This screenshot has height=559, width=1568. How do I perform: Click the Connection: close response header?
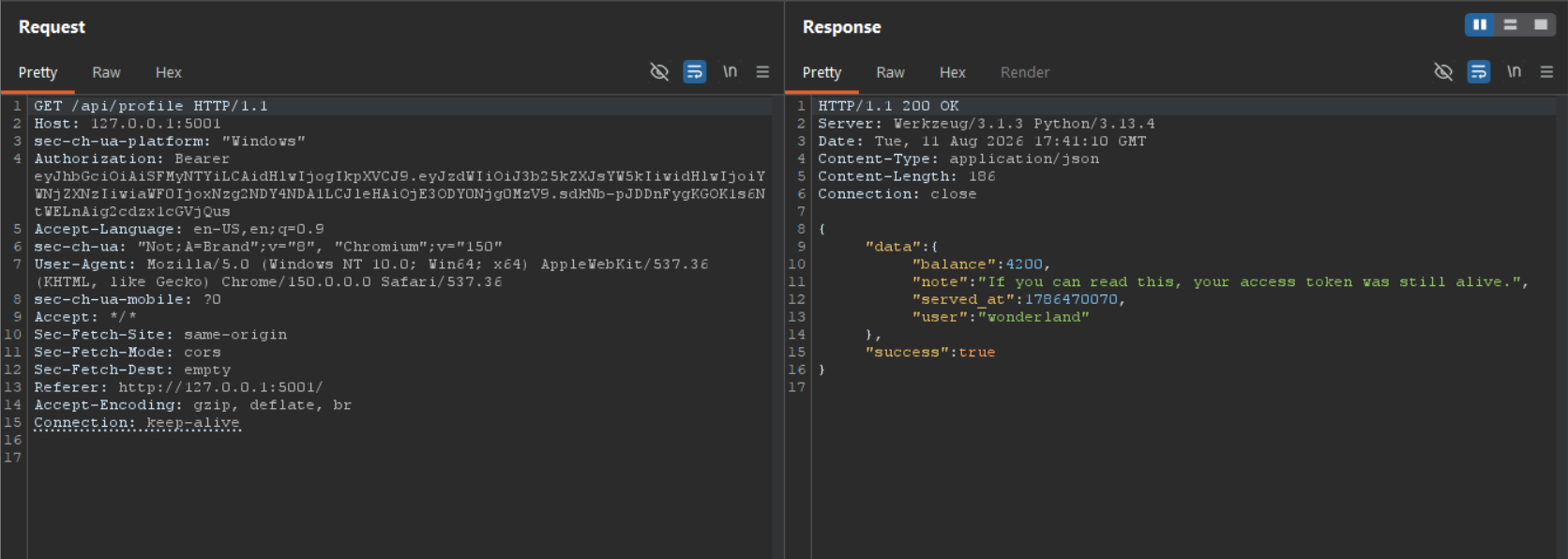[897, 194]
